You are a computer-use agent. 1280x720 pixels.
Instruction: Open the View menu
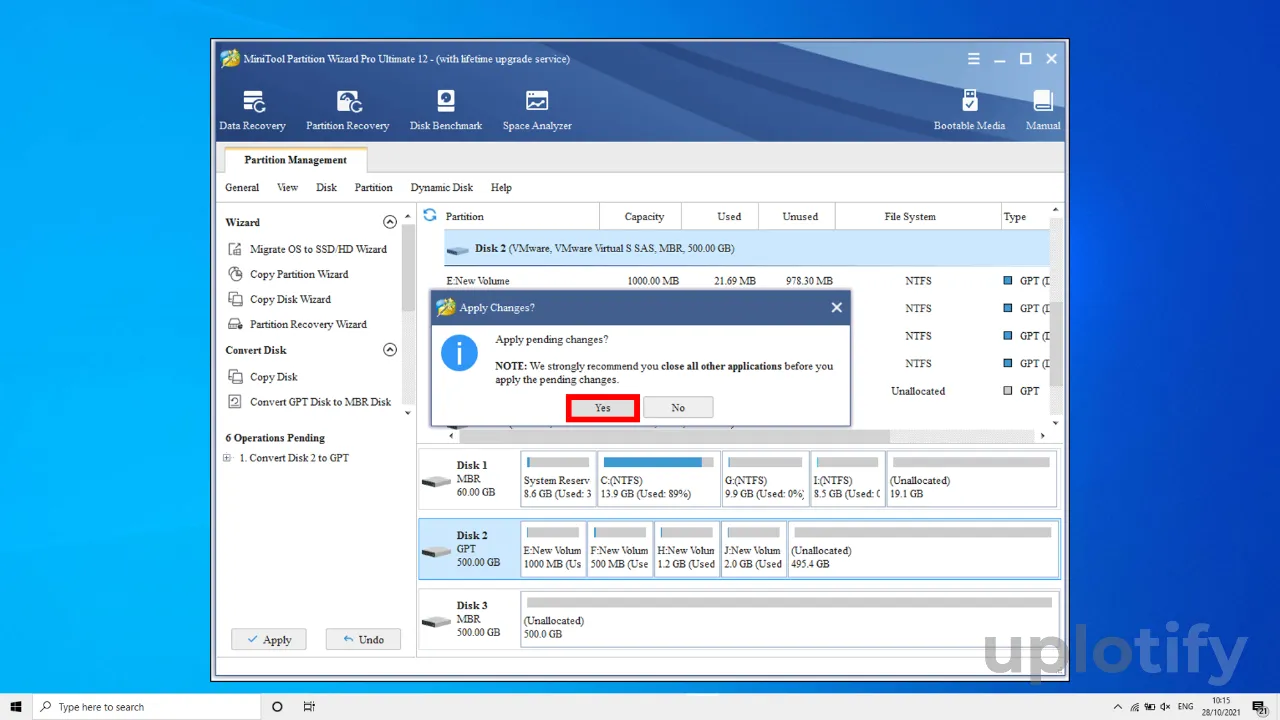[x=287, y=187]
